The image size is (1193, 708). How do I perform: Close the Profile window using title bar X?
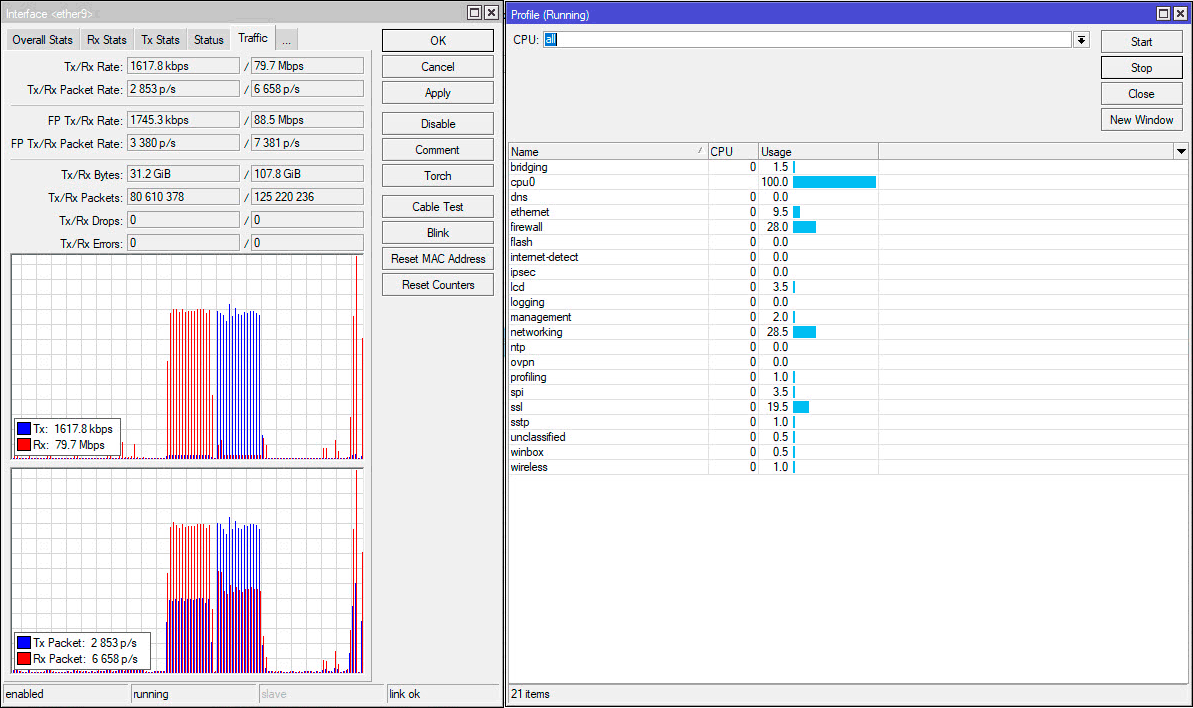[x=1181, y=14]
